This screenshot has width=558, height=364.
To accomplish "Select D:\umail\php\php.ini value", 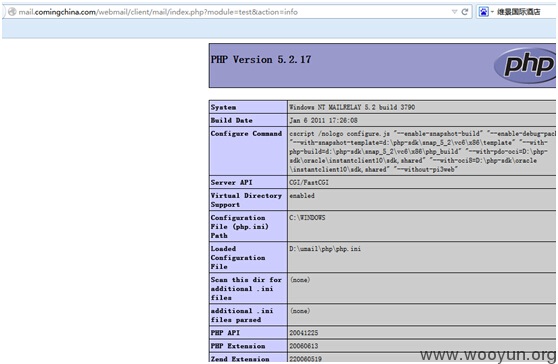I will (x=325, y=249).
